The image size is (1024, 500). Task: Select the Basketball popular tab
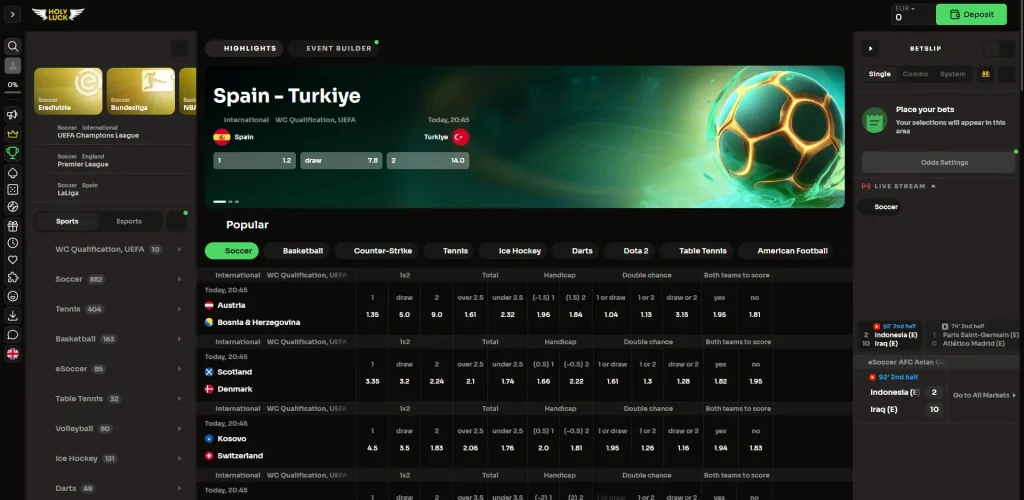coord(302,251)
